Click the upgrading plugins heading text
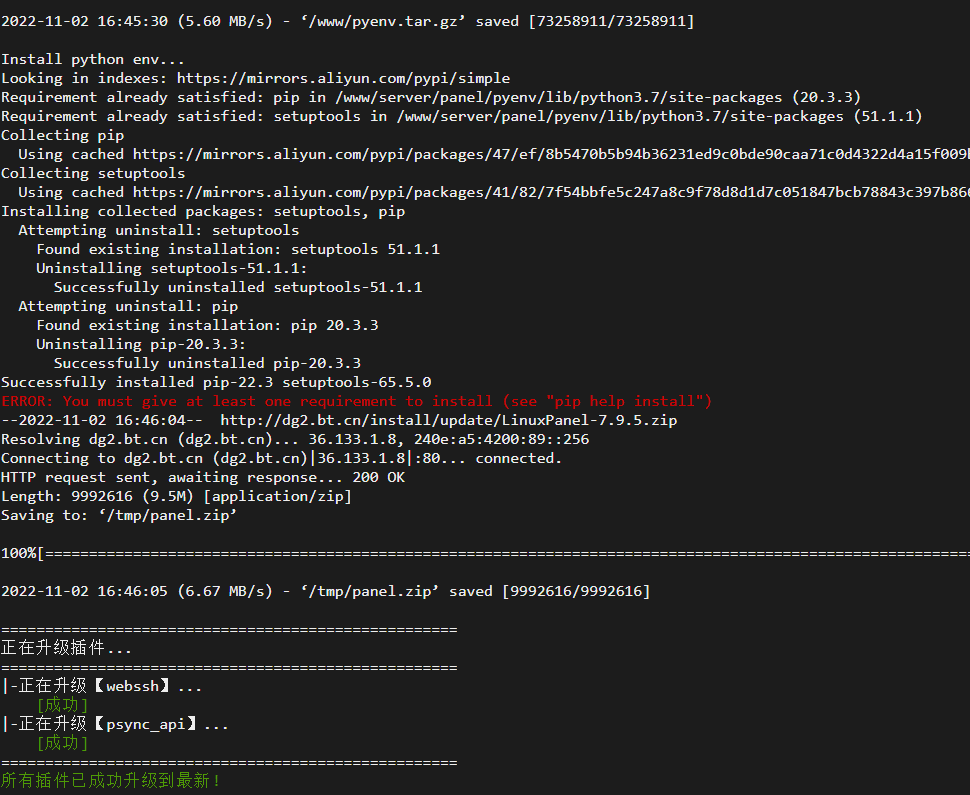Viewport: 970px width, 795px height. coord(66,648)
